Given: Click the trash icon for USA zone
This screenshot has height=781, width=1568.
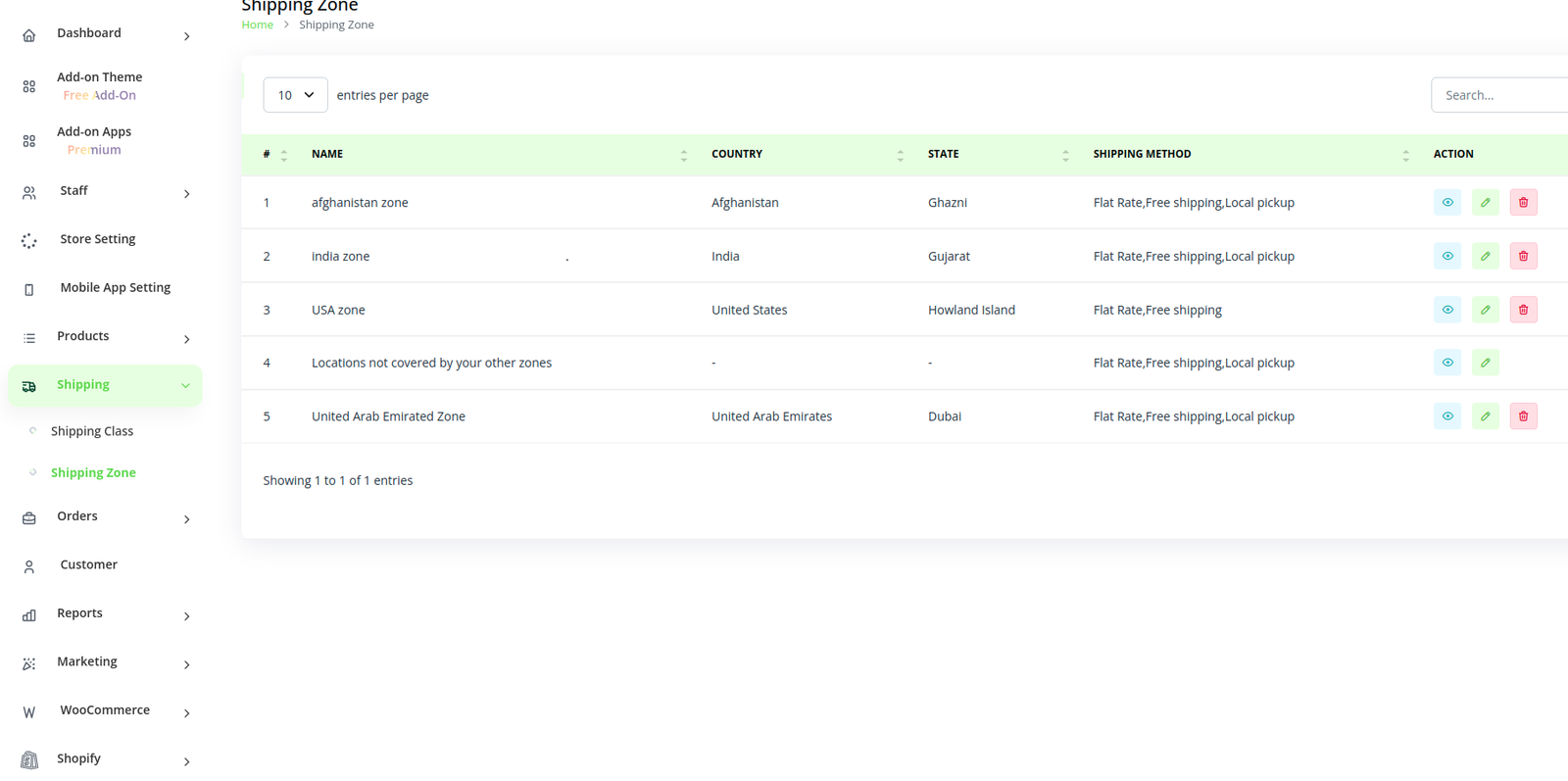Looking at the screenshot, I should pos(1523,310).
